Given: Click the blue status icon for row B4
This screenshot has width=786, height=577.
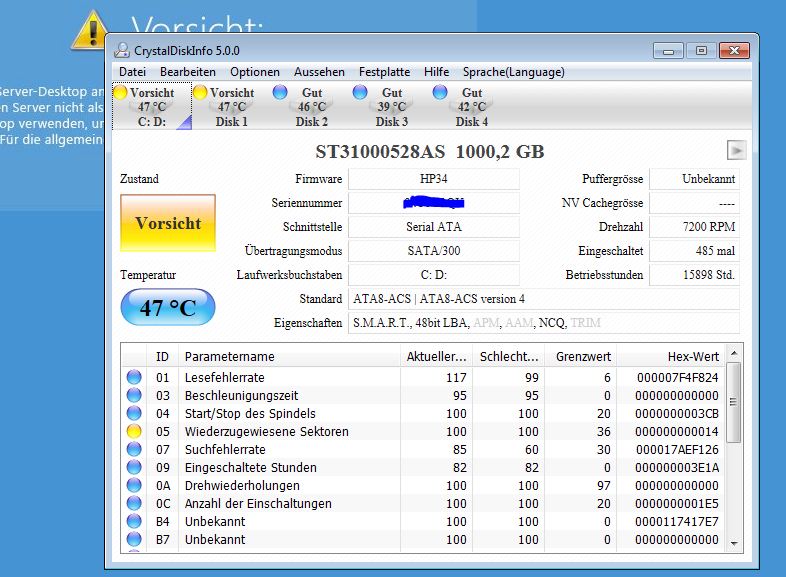Looking at the screenshot, I should point(134,521).
